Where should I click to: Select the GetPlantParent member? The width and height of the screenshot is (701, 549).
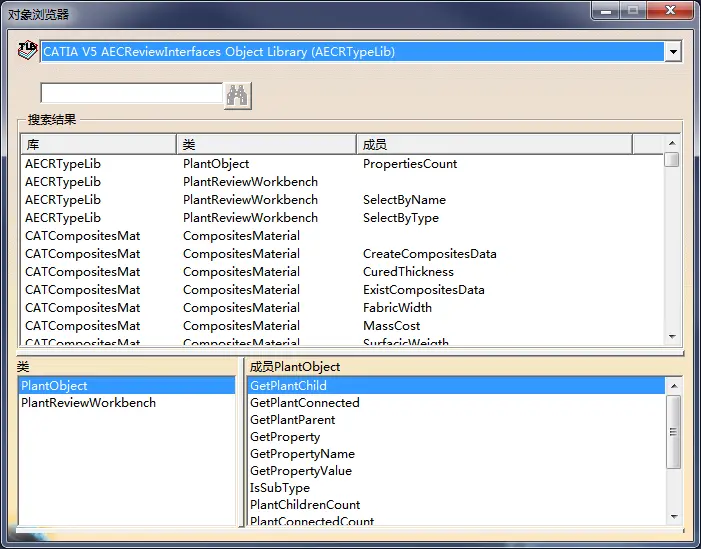tap(456, 419)
